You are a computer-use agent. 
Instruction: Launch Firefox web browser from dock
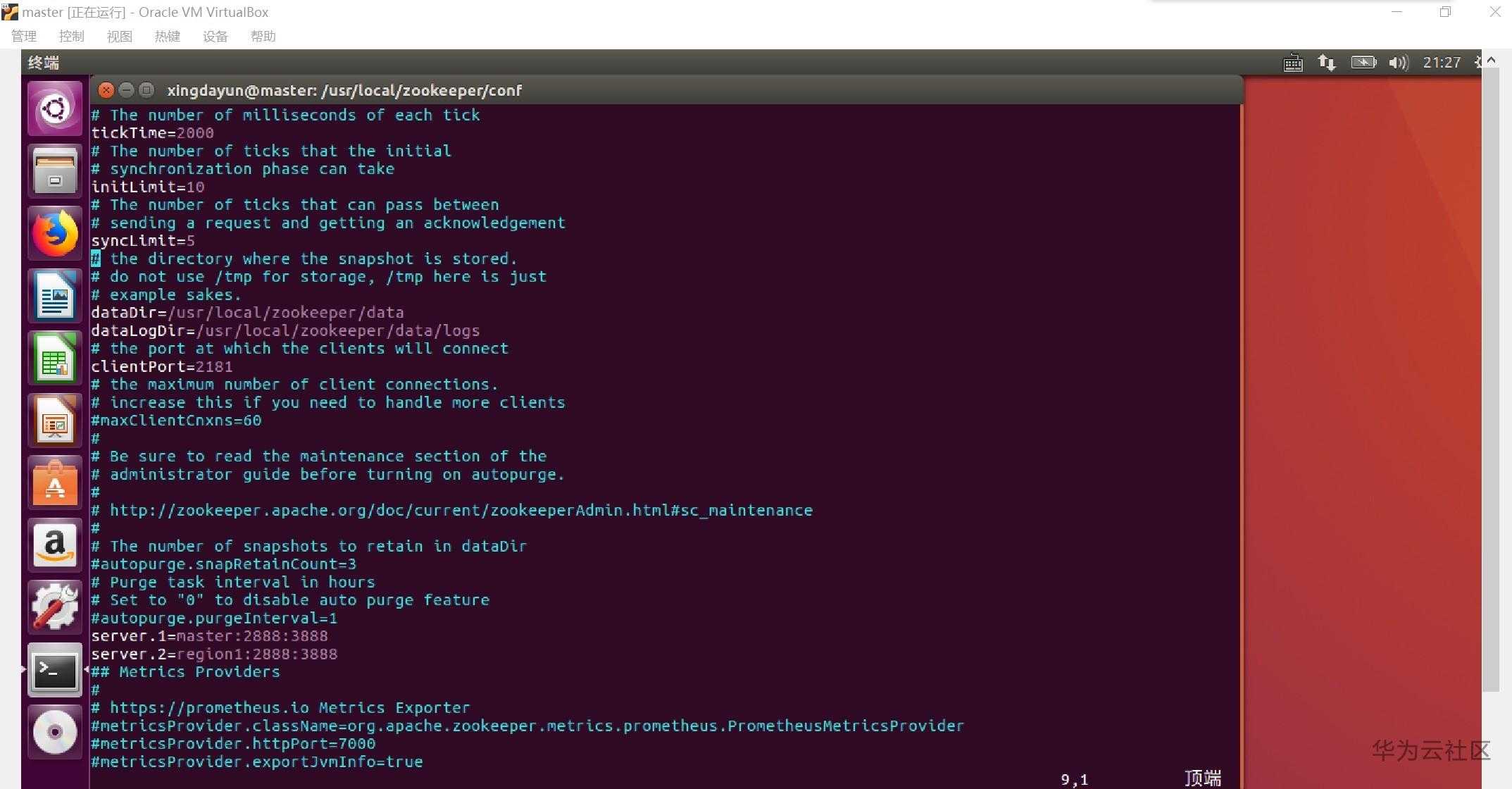(55, 234)
